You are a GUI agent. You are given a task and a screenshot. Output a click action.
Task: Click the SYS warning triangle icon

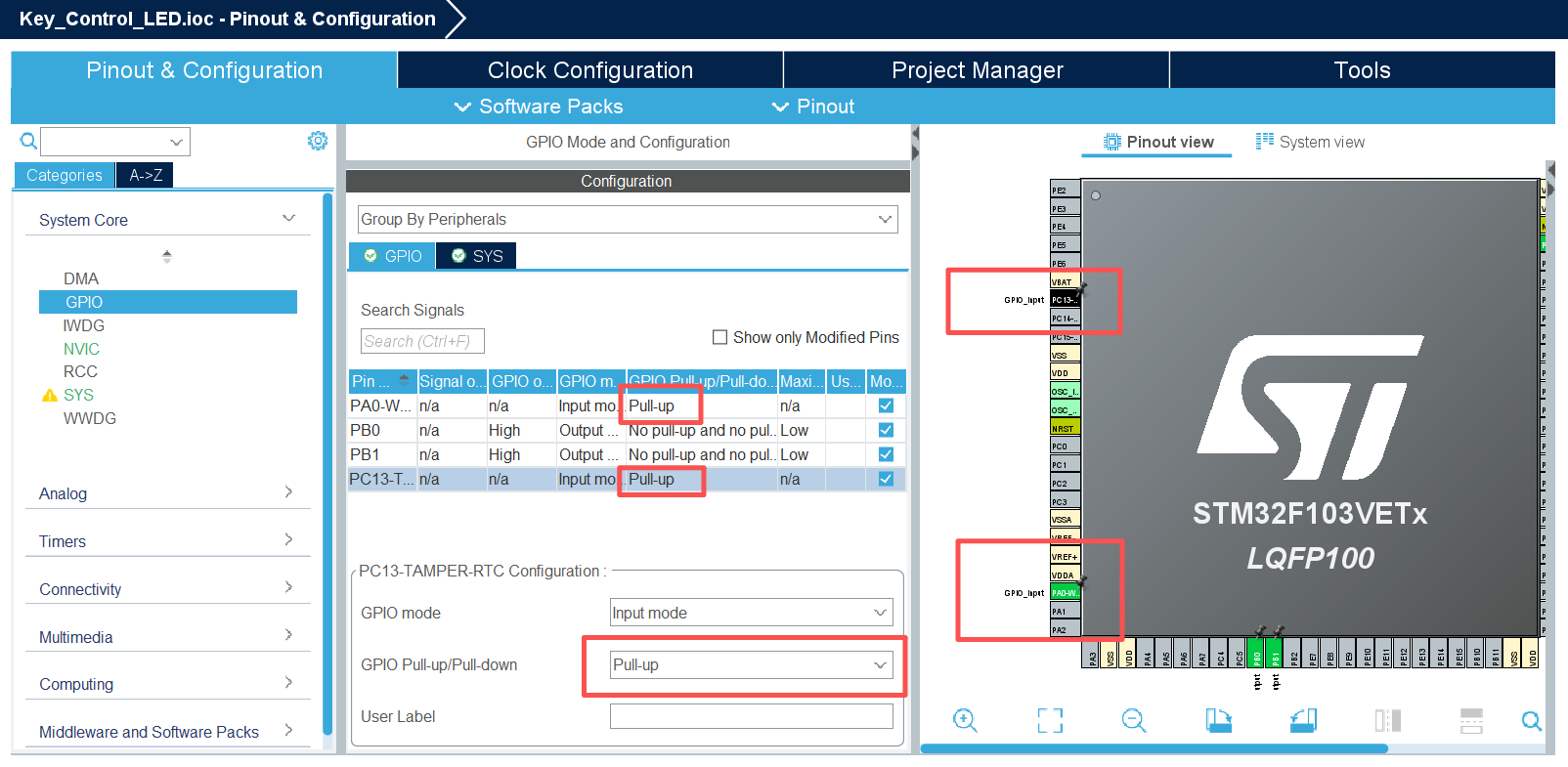pos(50,395)
